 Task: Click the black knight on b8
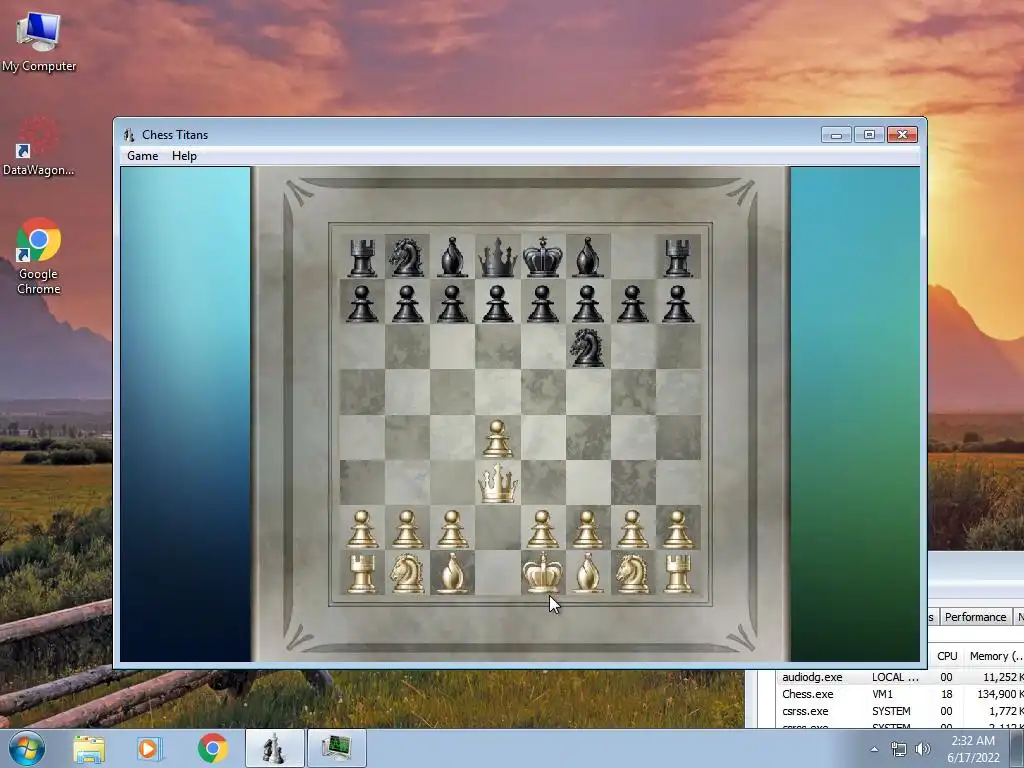coord(406,257)
